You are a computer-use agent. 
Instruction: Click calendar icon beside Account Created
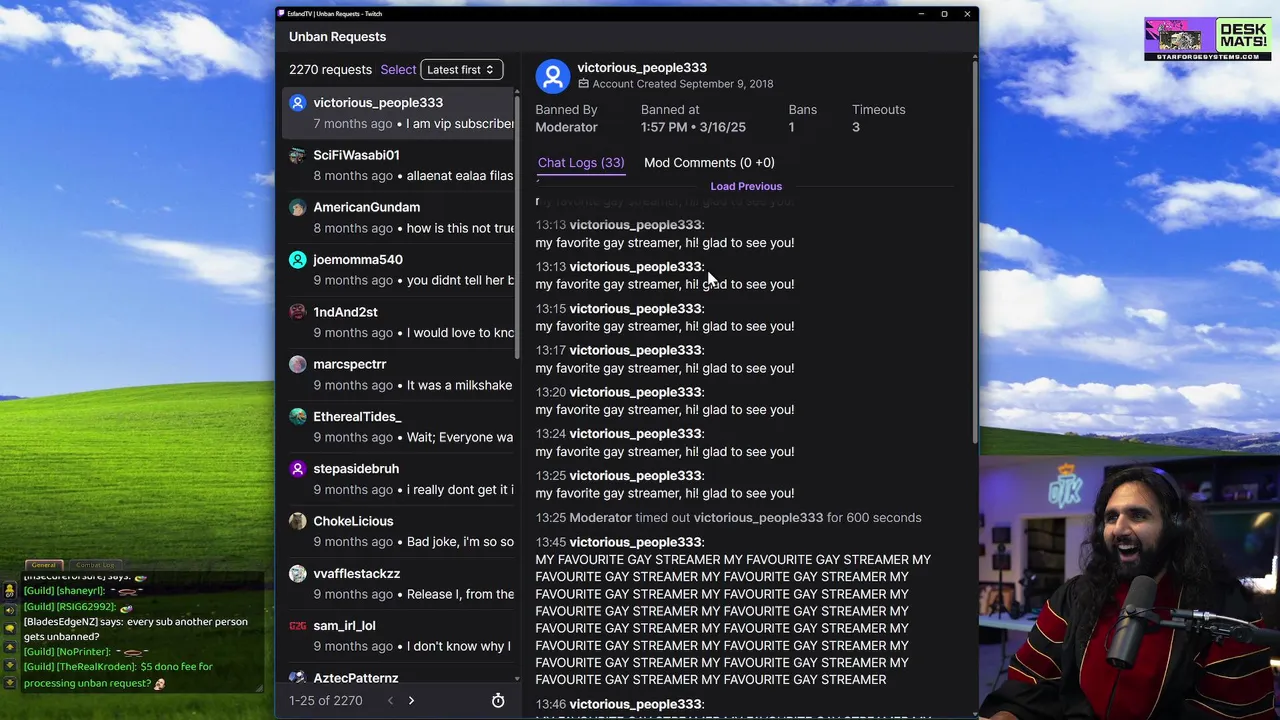click(583, 84)
